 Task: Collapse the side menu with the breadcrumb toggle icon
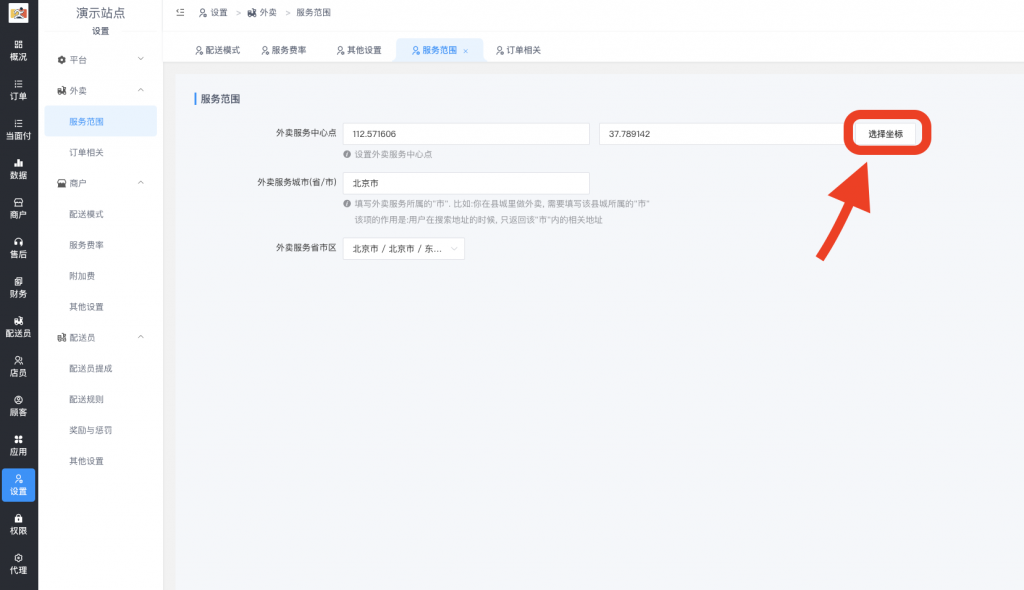tap(182, 13)
